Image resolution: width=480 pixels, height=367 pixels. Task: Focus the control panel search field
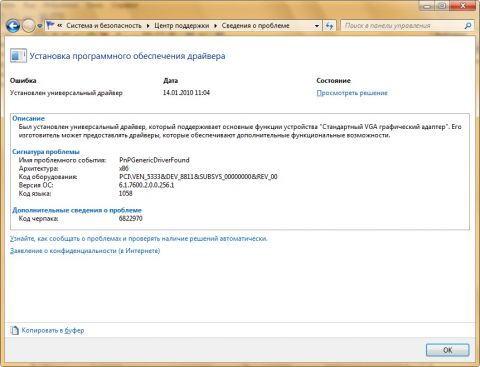tap(402, 26)
